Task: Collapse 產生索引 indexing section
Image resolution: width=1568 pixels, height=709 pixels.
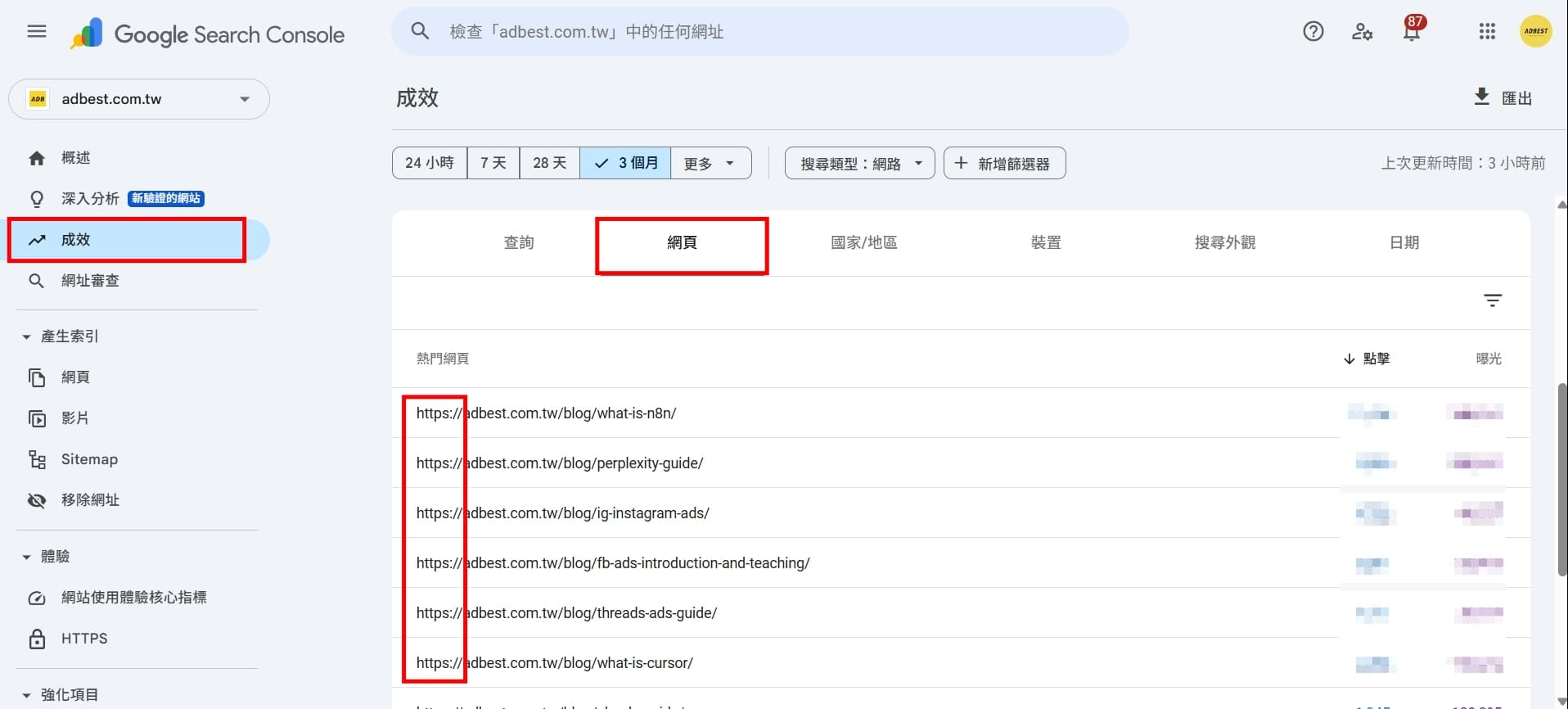Action: (x=26, y=336)
